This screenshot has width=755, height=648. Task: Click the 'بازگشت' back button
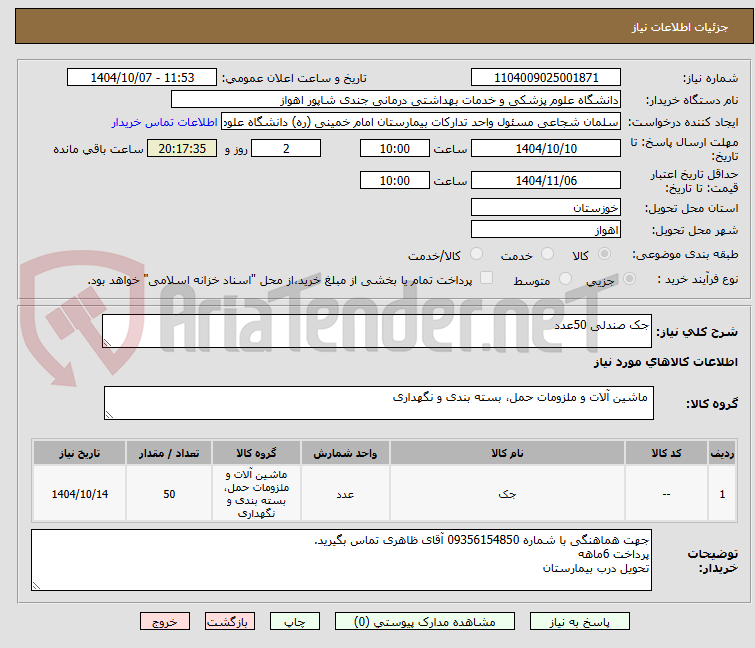230,622
